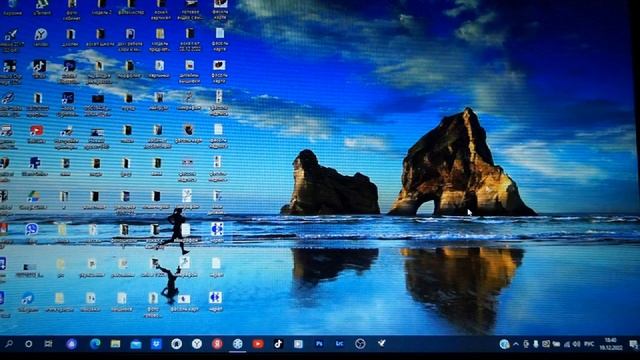Viewport: 640px width, 360px height.
Task: Open the Mail app from the taskbar
Action: click(x=136, y=344)
